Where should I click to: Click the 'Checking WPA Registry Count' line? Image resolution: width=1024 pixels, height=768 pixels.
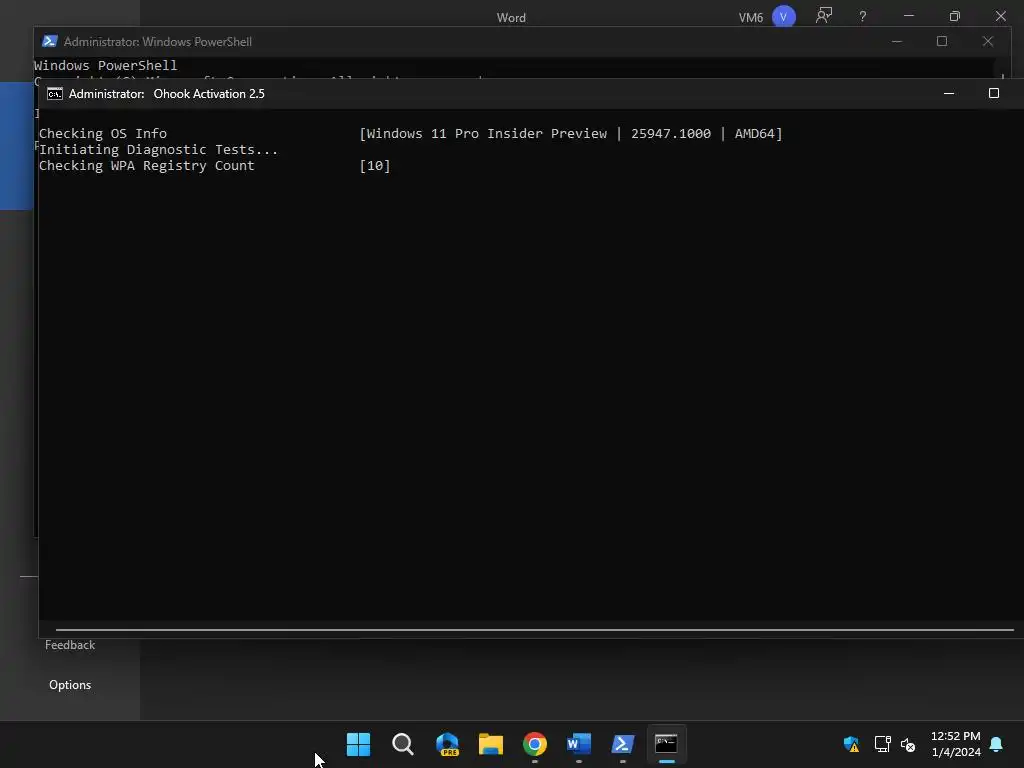[146, 166]
